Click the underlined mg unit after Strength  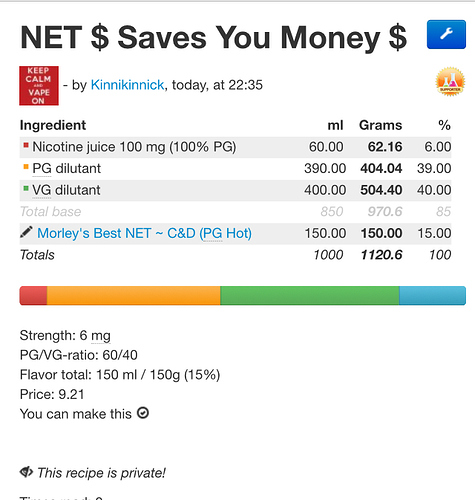click(x=101, y=336)
